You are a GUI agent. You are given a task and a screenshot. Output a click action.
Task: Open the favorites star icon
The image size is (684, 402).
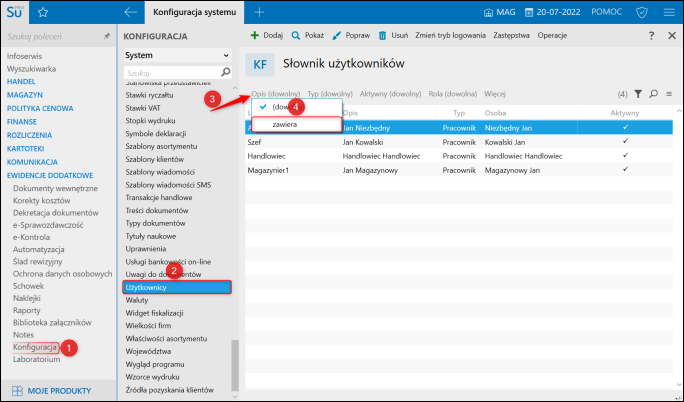point(43,12)
